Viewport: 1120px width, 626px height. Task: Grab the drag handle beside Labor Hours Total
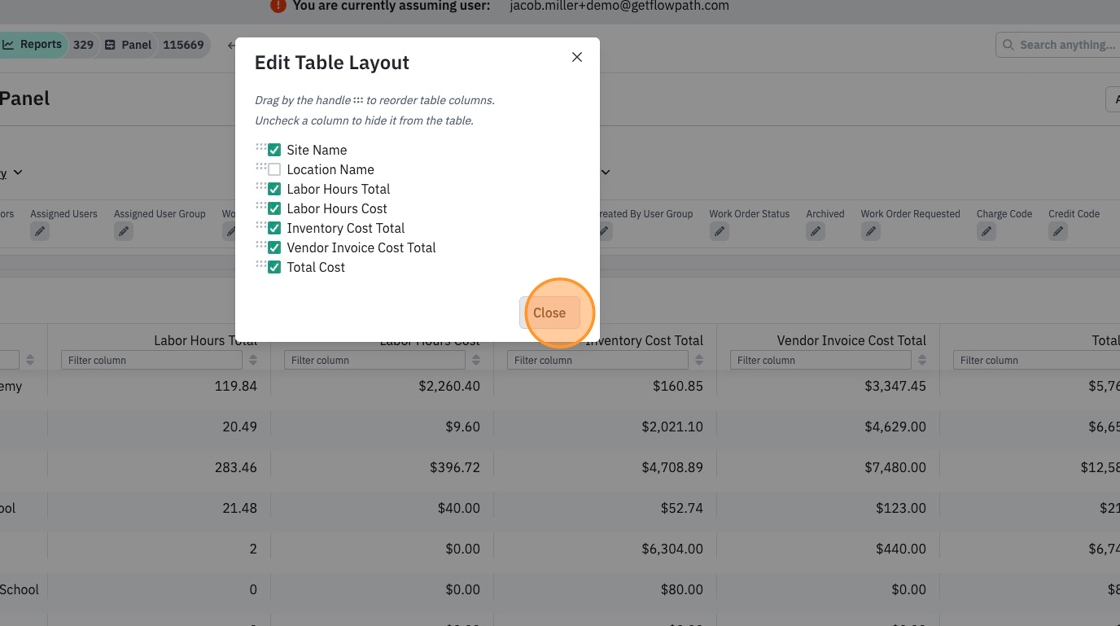[261, 187]
